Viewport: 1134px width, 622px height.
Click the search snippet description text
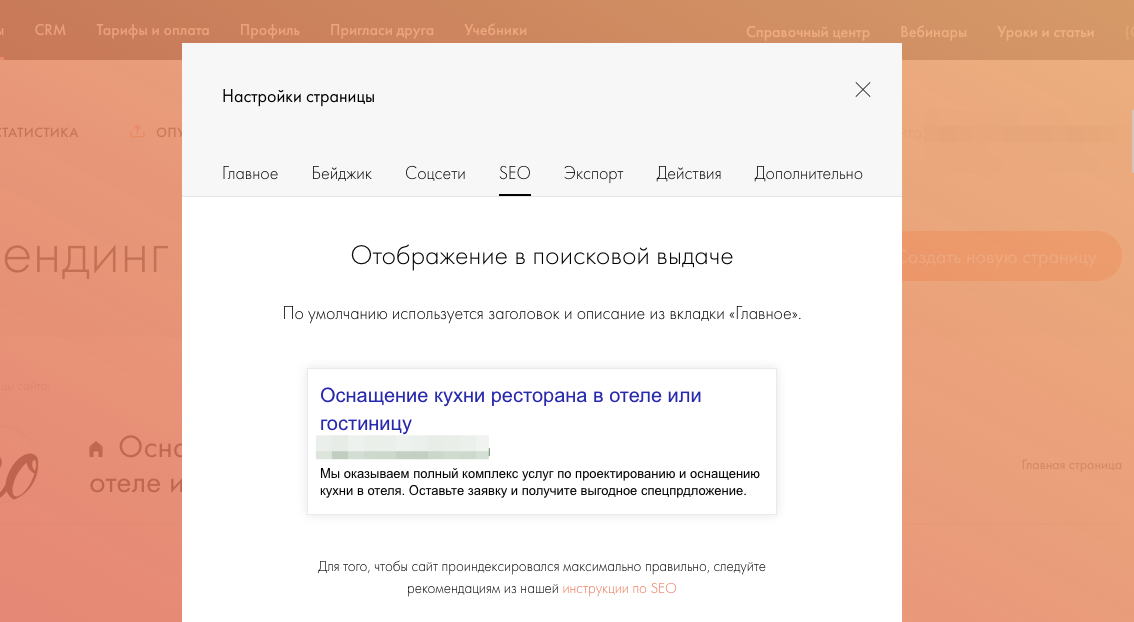coord(540,482)
